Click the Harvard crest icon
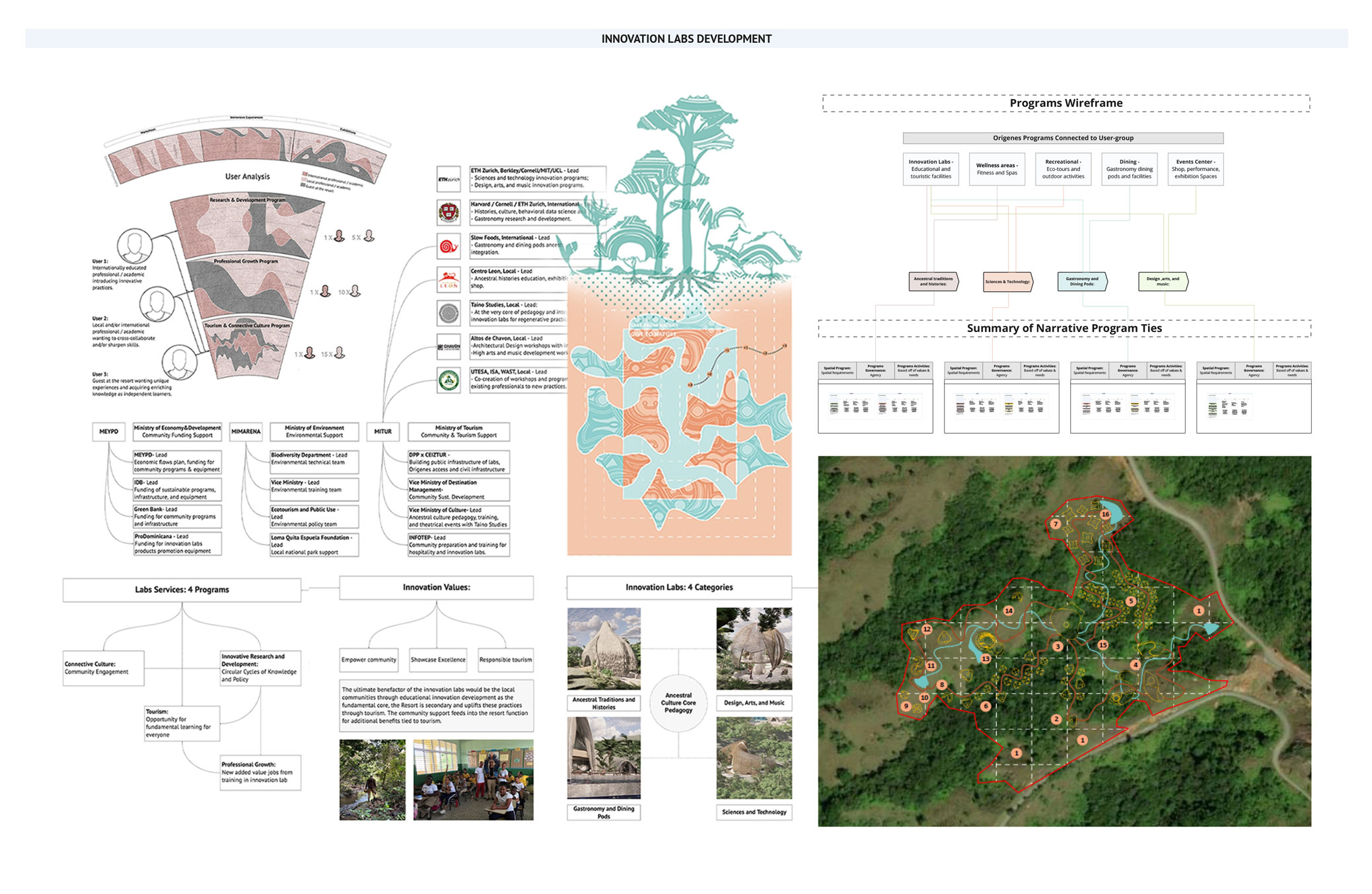Screen dimensions: 1372x894 (449, 213)
